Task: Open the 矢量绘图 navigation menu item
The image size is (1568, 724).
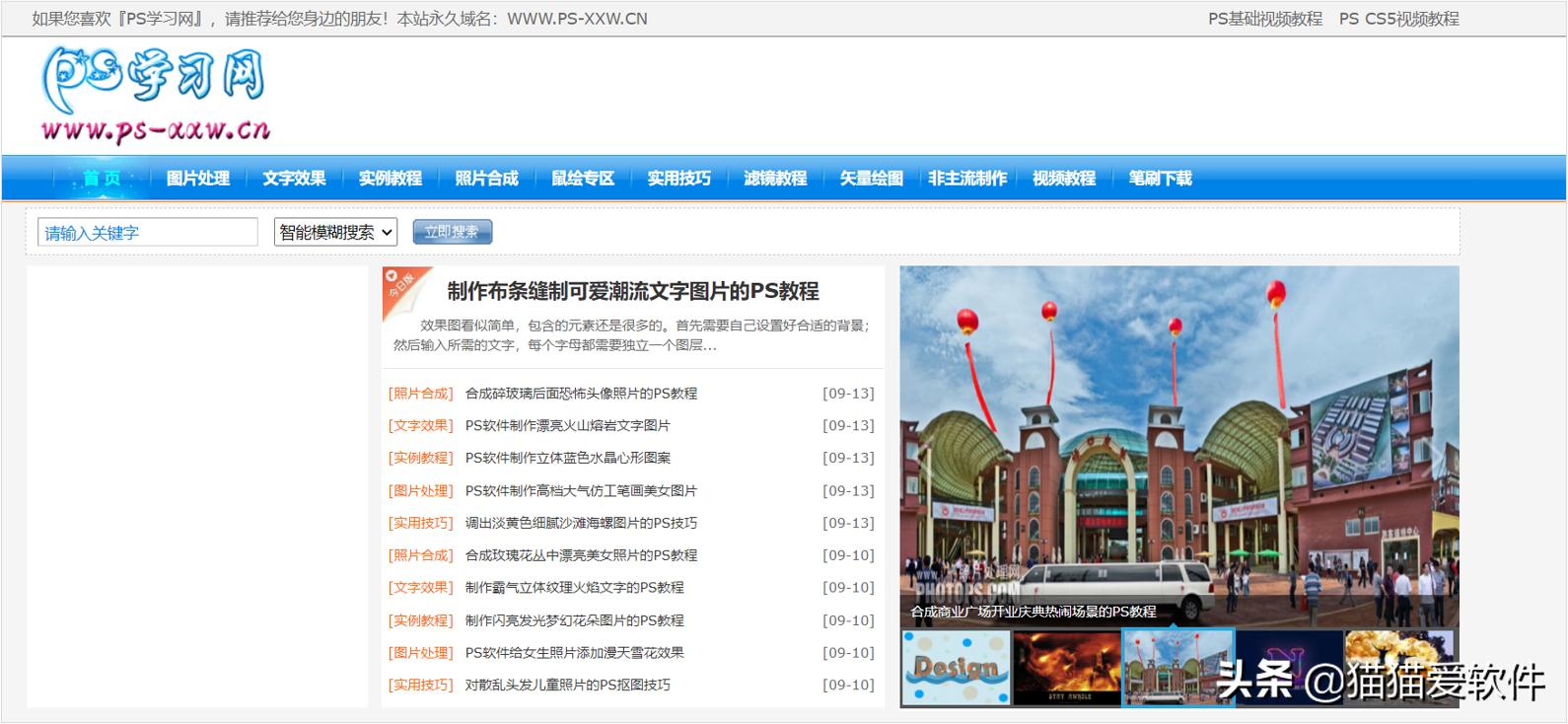Action: 871,179
